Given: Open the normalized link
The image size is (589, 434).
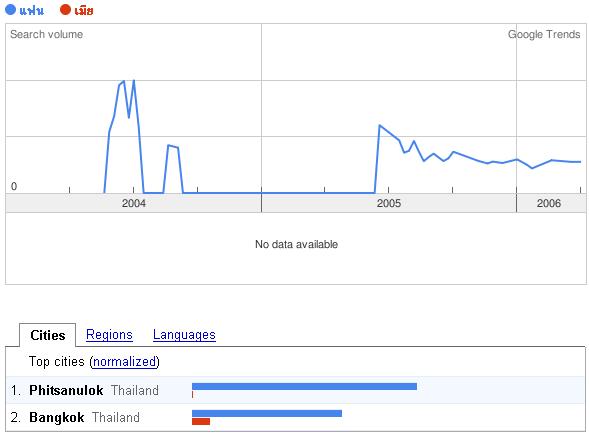Looking at the screenshot, I should (124, 361).
